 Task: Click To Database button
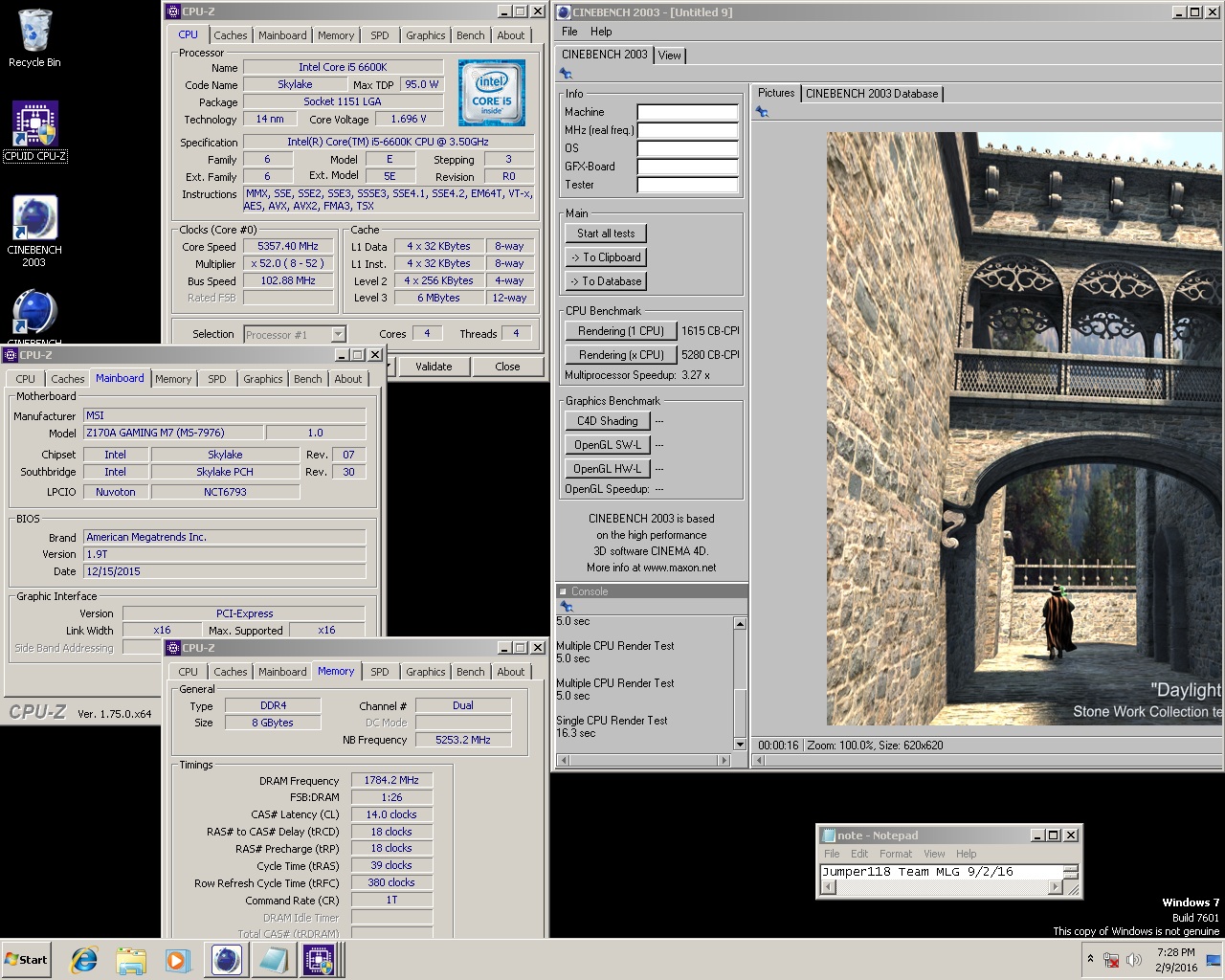606,281
